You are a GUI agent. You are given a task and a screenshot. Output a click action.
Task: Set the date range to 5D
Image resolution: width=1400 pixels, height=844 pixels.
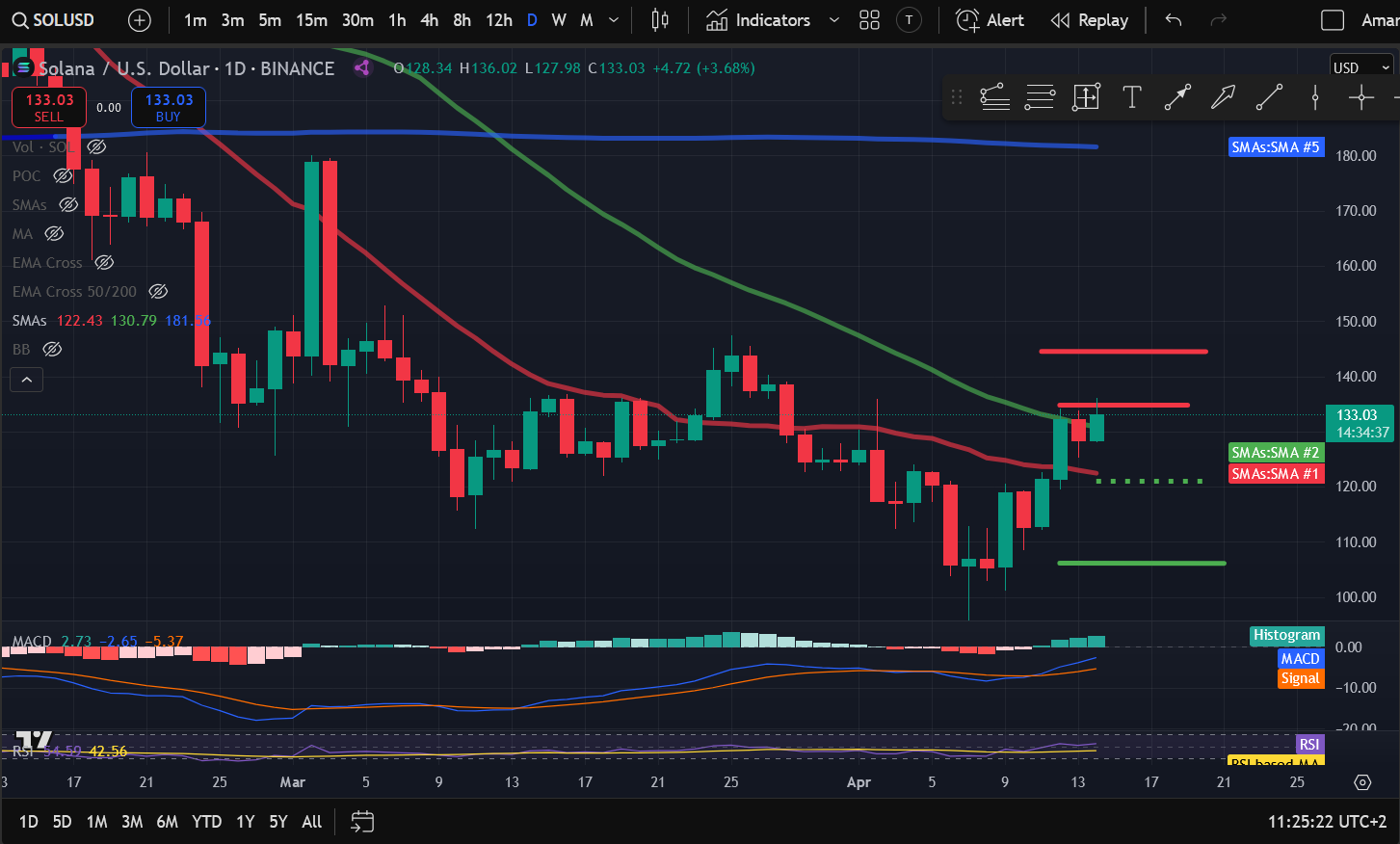coord(62,822)
